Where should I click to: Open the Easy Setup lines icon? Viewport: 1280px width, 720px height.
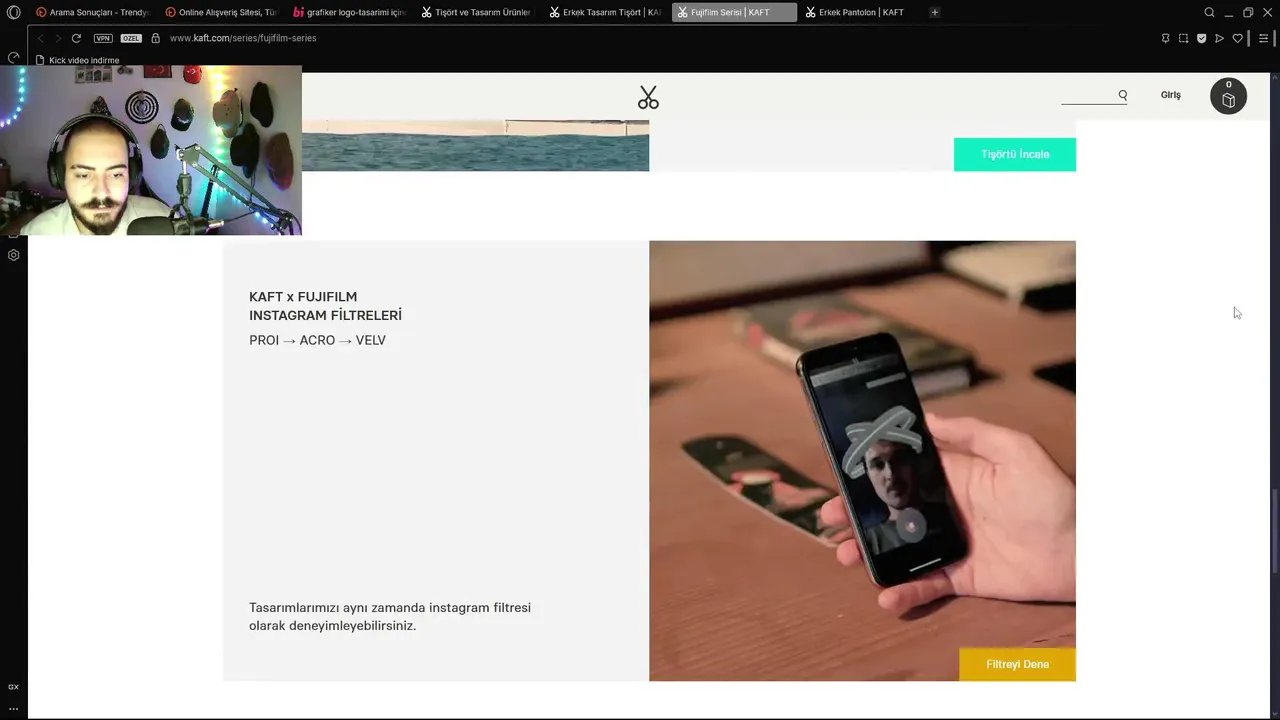tap(1263, 38)
